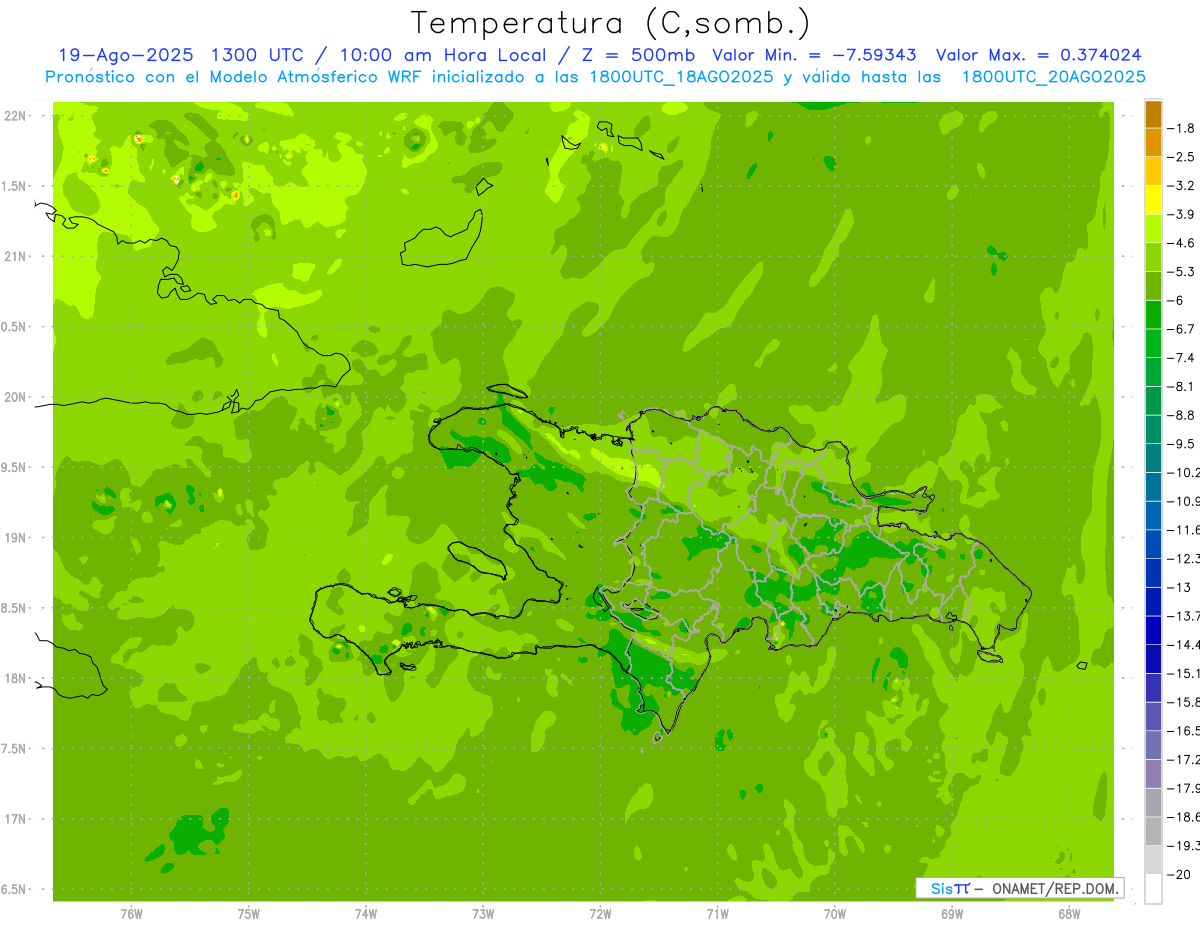Click the '19N' latitude label

click(15, 538)
